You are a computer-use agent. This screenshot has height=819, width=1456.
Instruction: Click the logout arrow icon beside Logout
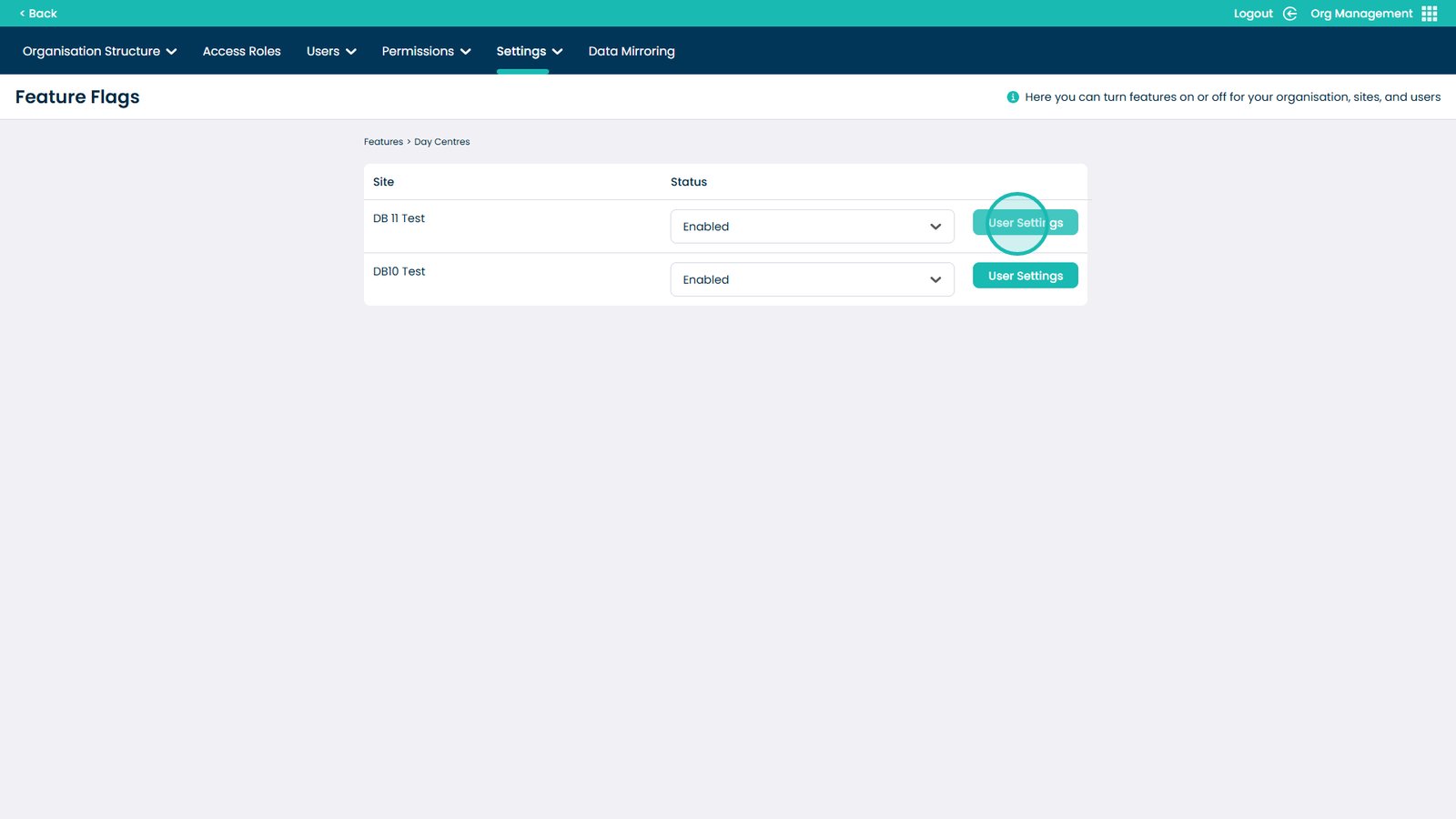pos(1289,13)
